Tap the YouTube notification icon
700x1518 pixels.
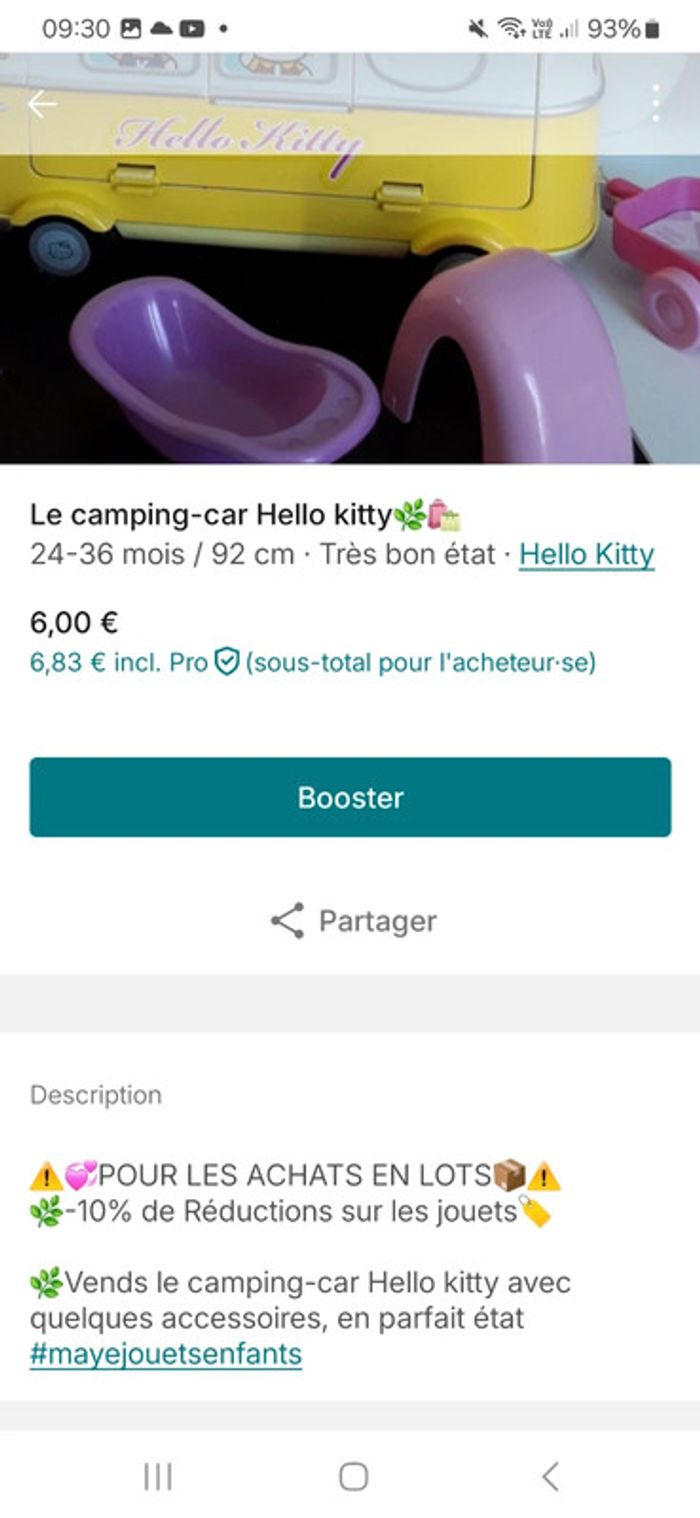tap(191, 28)
